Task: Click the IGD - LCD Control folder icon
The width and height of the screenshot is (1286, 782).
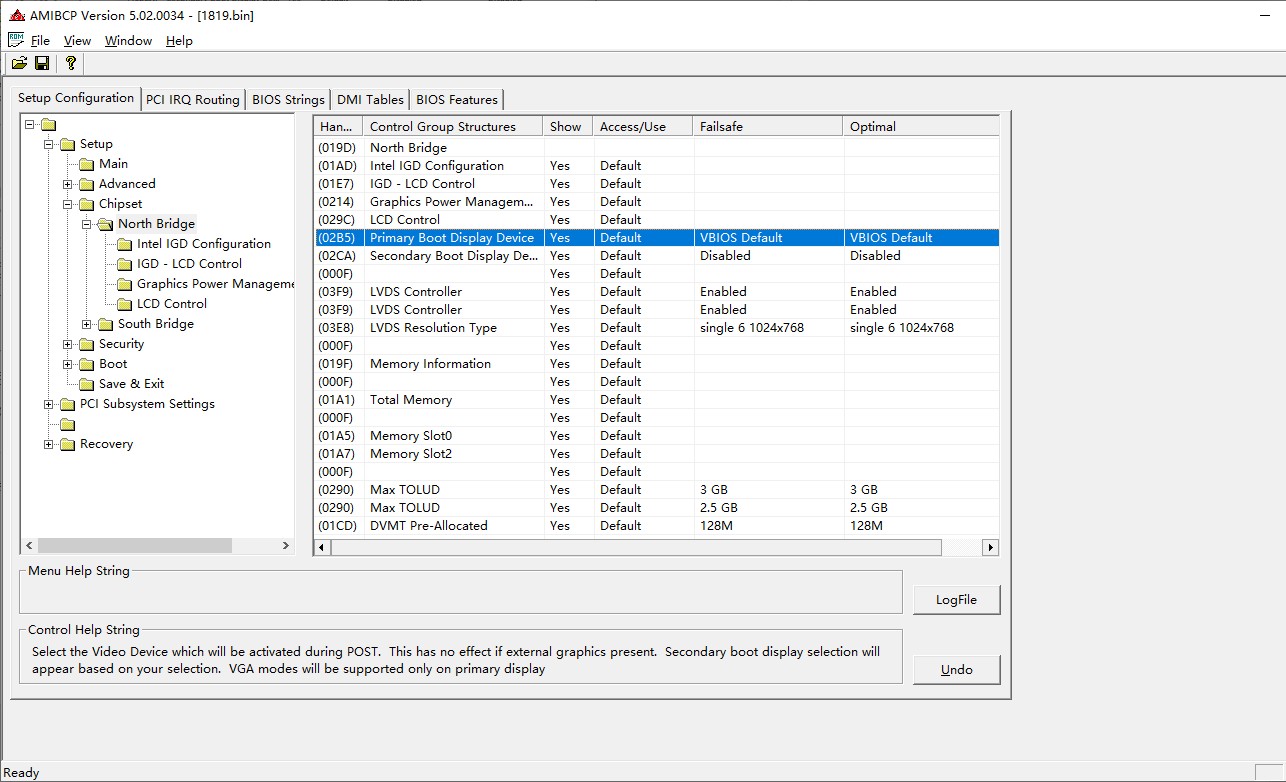Action: coord(125,264)
